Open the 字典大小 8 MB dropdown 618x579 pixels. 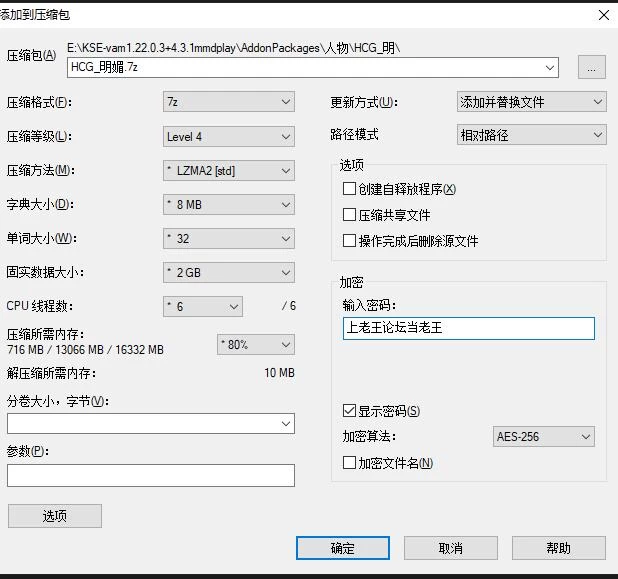tap(229, 205)
